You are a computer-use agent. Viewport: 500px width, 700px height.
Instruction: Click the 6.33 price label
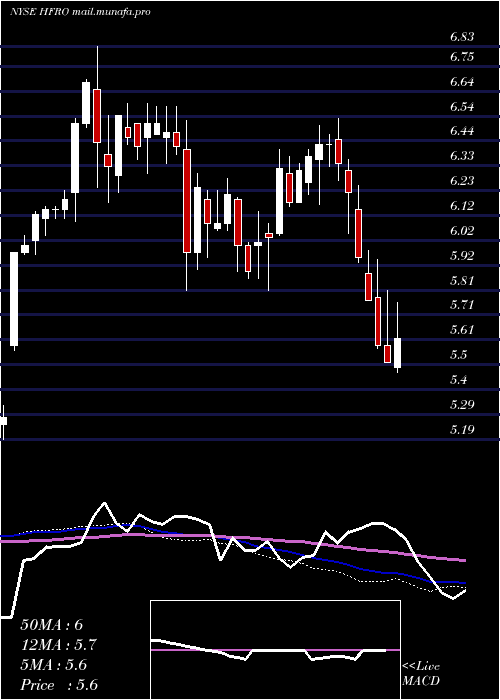click(462, 156)
